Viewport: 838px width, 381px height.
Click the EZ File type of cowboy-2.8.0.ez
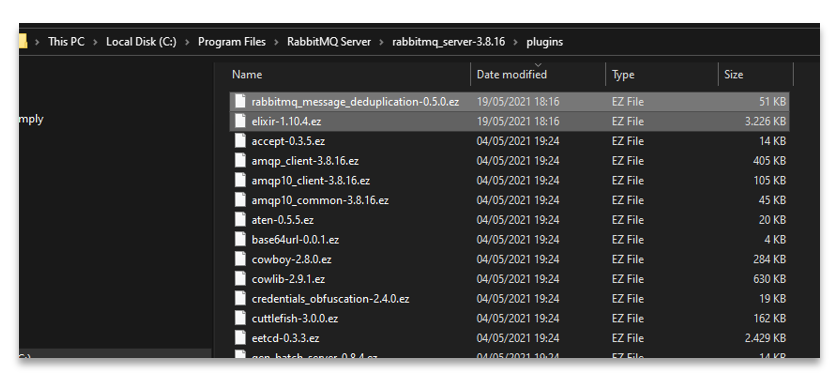(627, 259)
